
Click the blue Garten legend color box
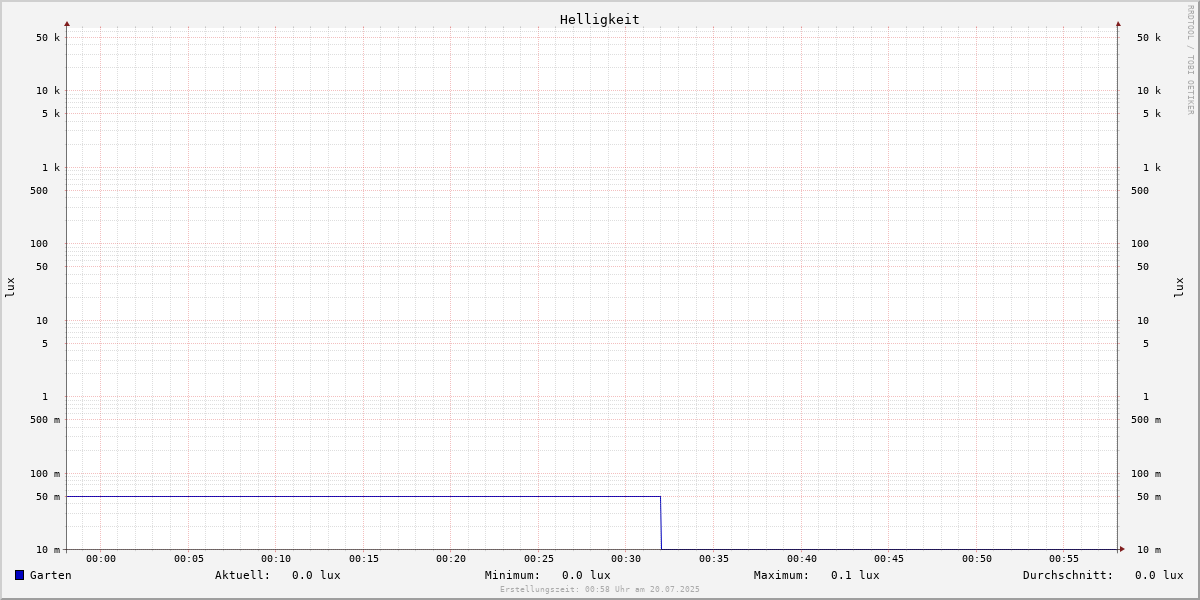tap(19, 575)
